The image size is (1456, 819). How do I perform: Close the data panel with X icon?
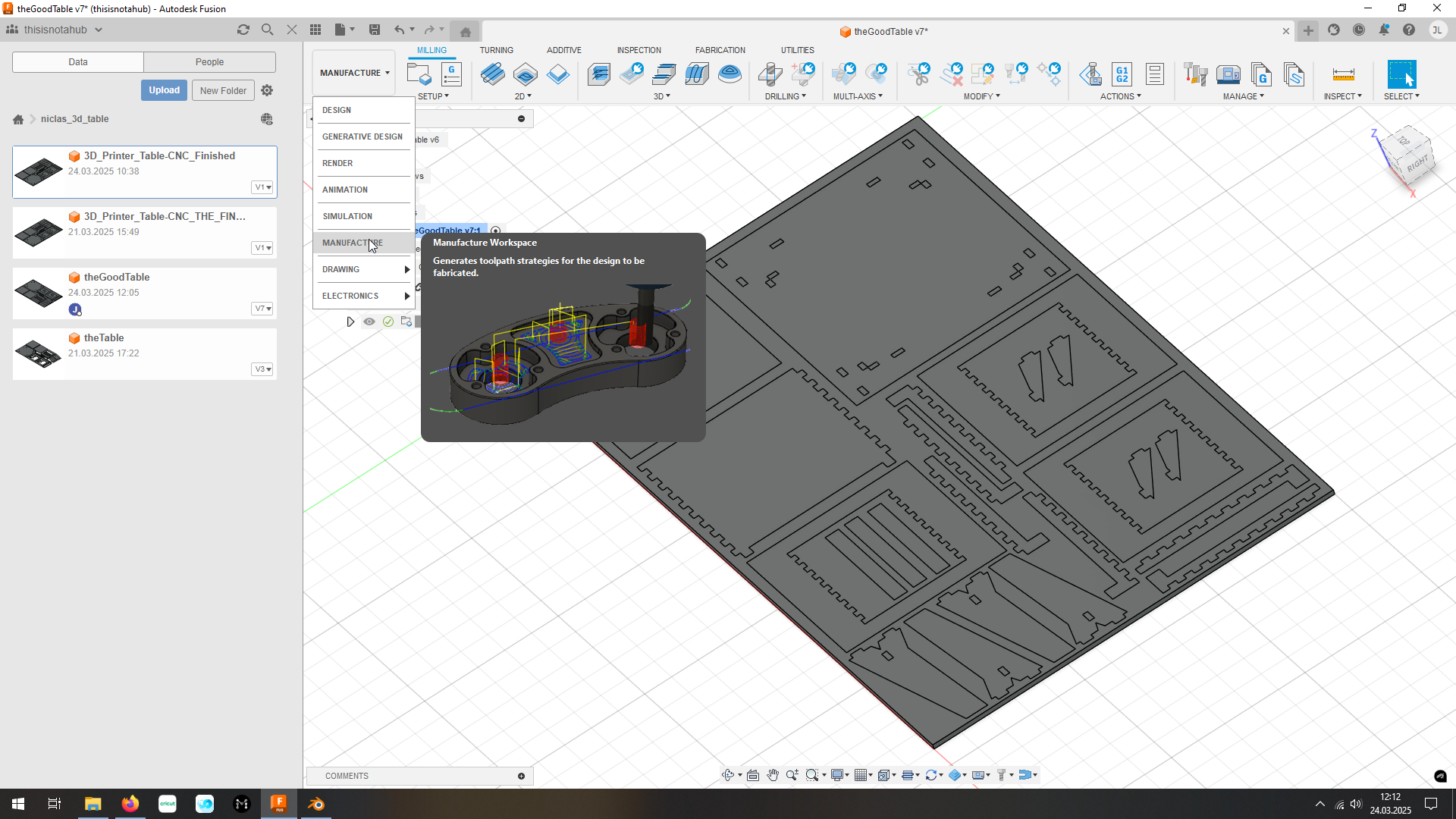click(x=291, y=30)
